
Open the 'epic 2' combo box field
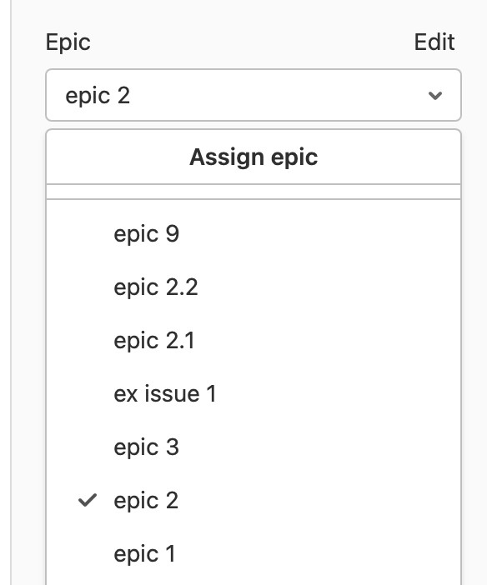253,95
